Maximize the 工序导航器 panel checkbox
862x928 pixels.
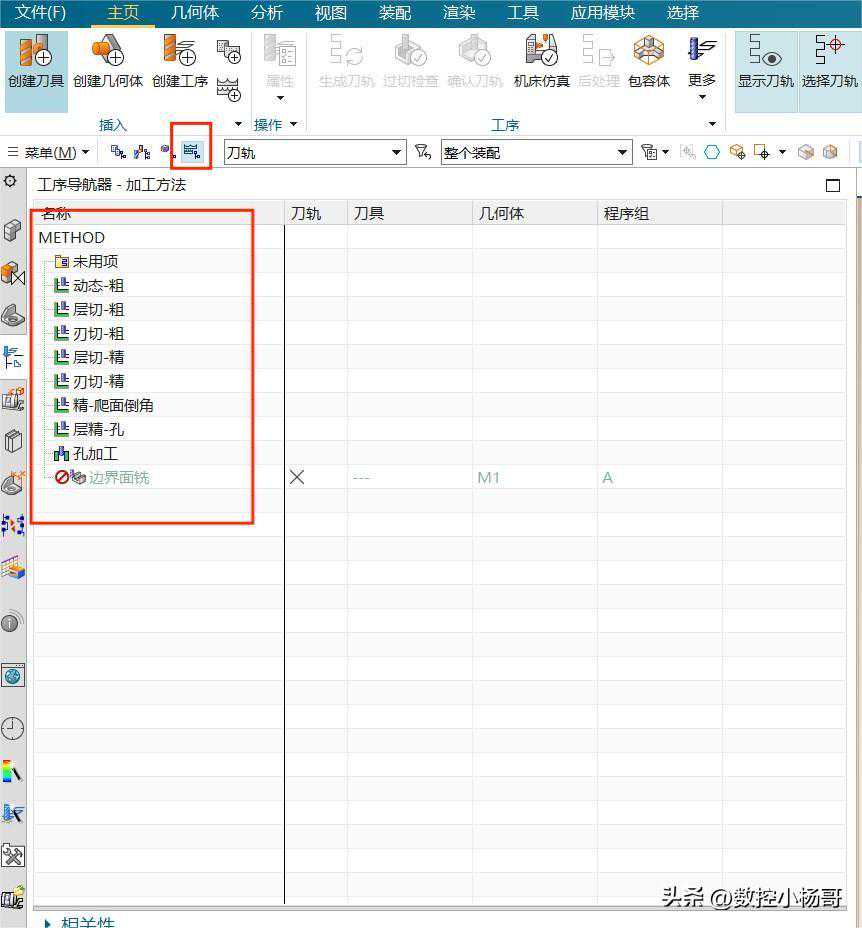click(833, 185)
